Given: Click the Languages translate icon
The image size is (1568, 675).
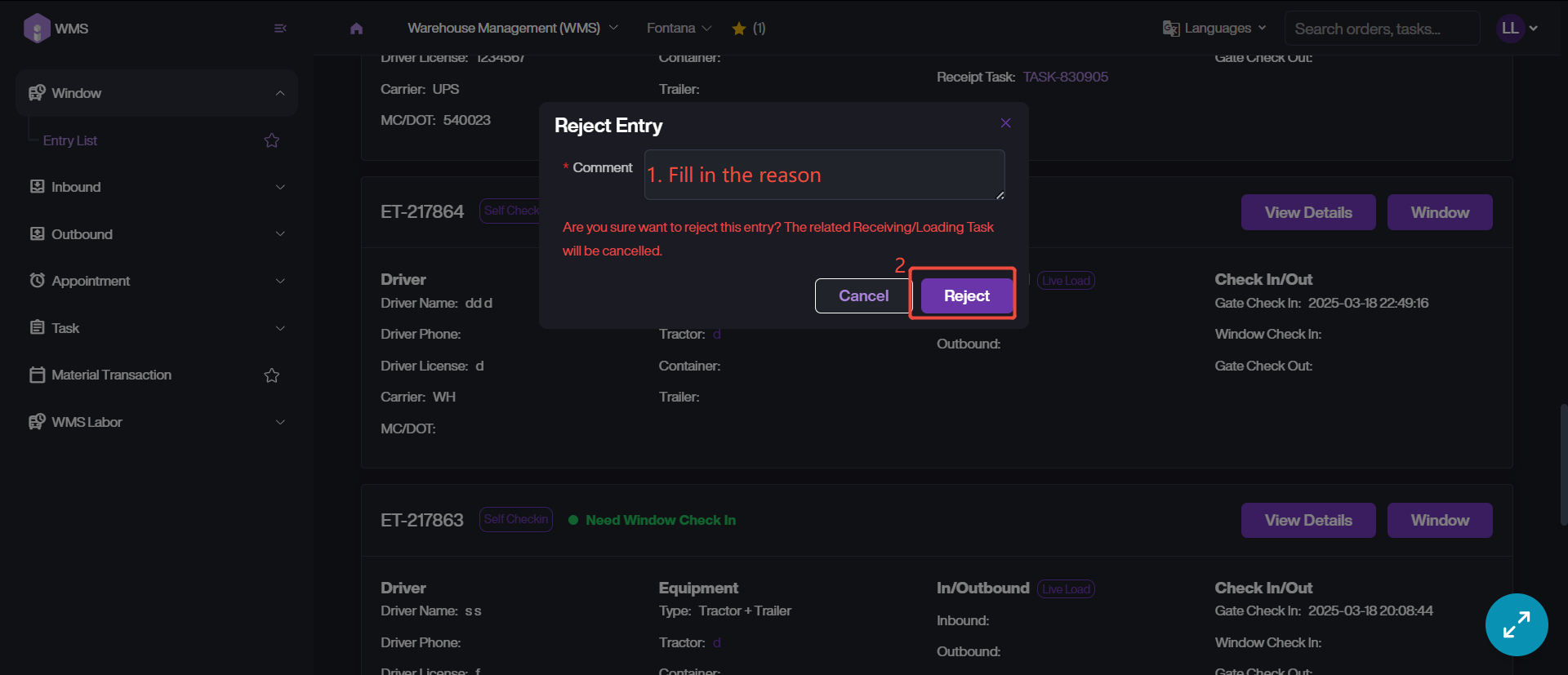Looking at the screenshot, I should tap(1171, 29).
